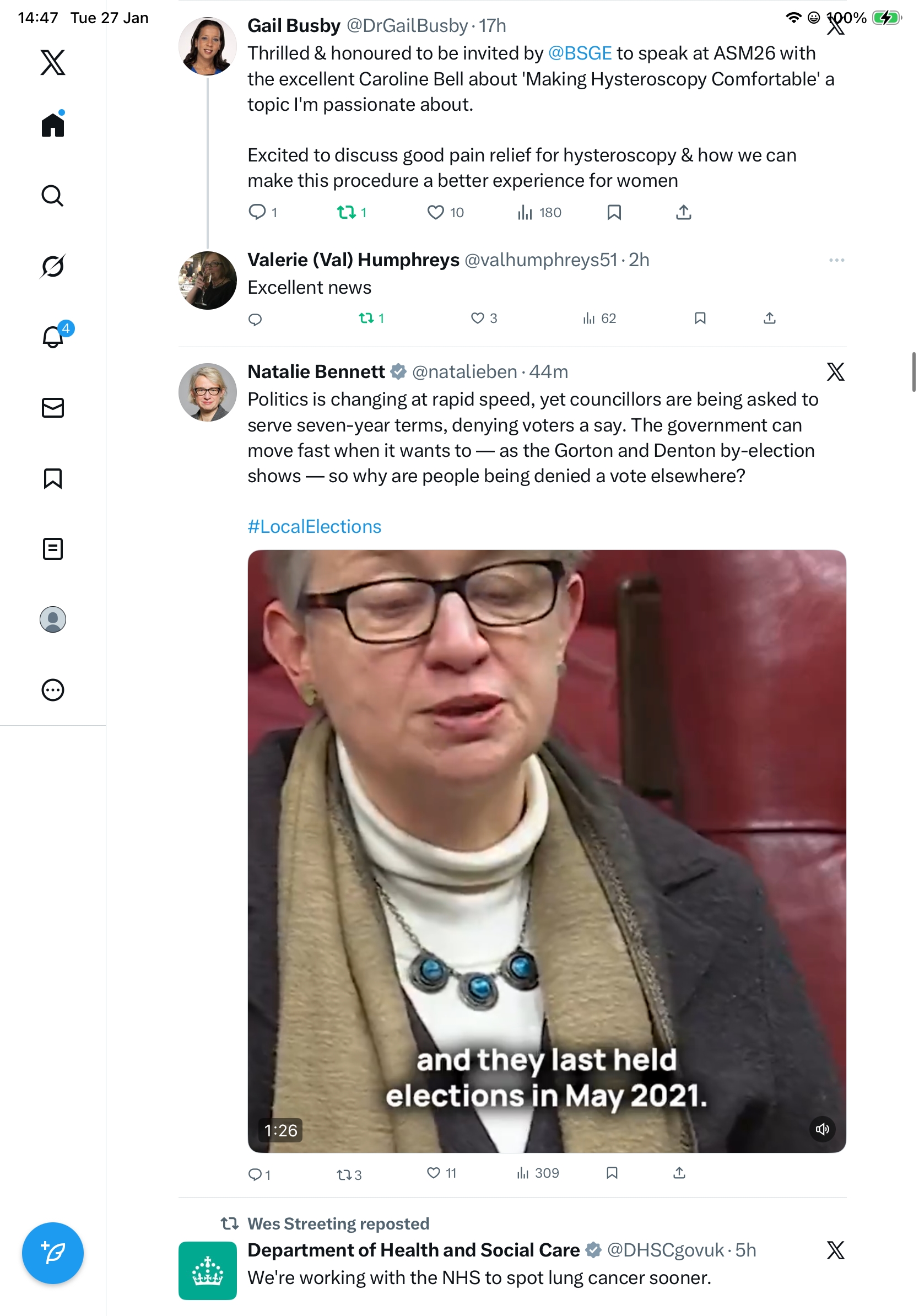Open Bookmarks in the sidebar
This screenshot has height=1316, width=919.
click(53, 478)
